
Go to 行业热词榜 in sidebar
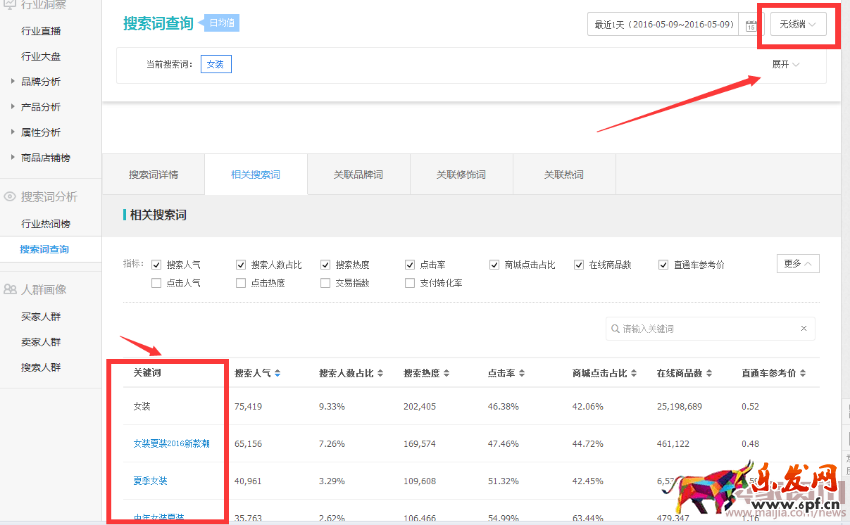46,223
